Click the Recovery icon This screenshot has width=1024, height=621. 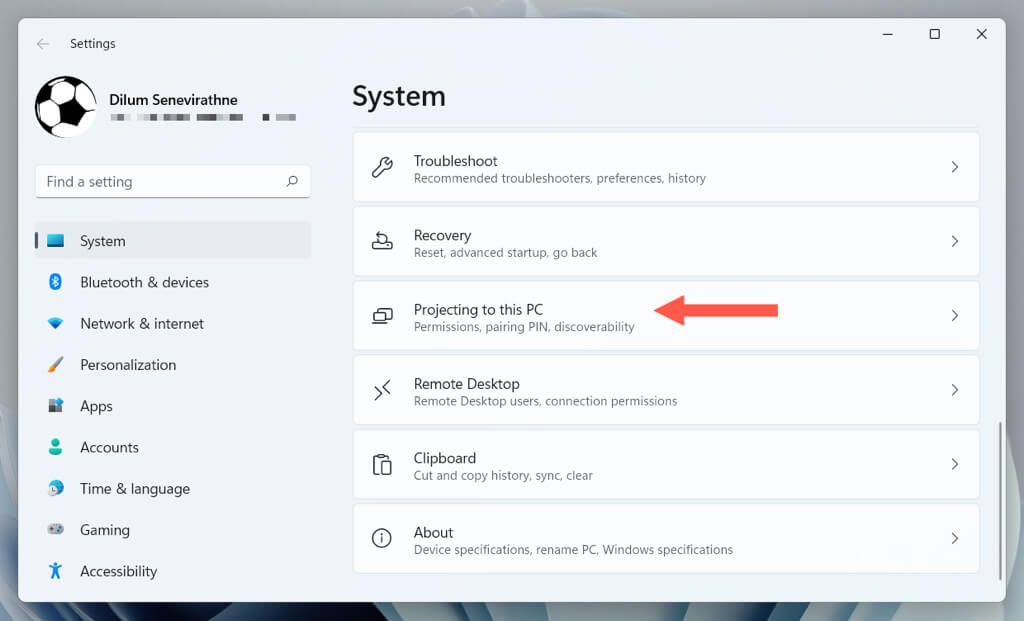[x=382, y=241]
